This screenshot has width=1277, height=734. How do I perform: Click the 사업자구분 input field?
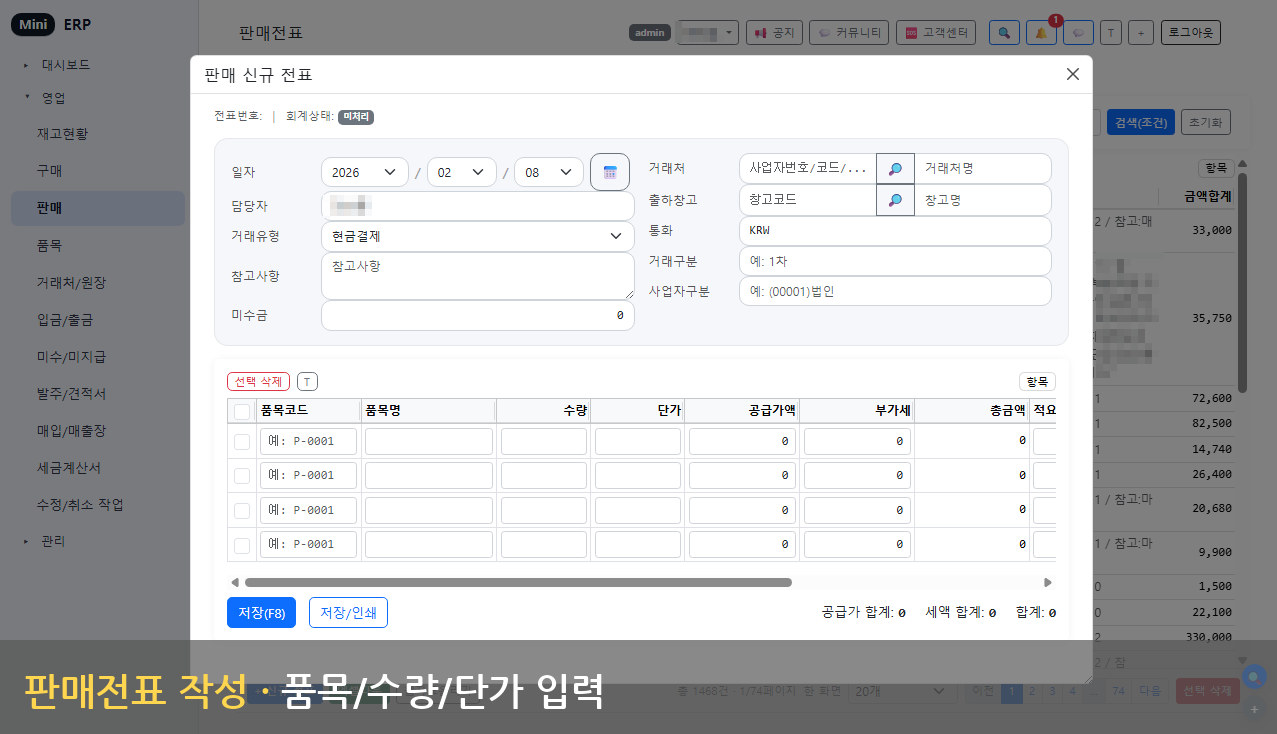coord(895,291)
